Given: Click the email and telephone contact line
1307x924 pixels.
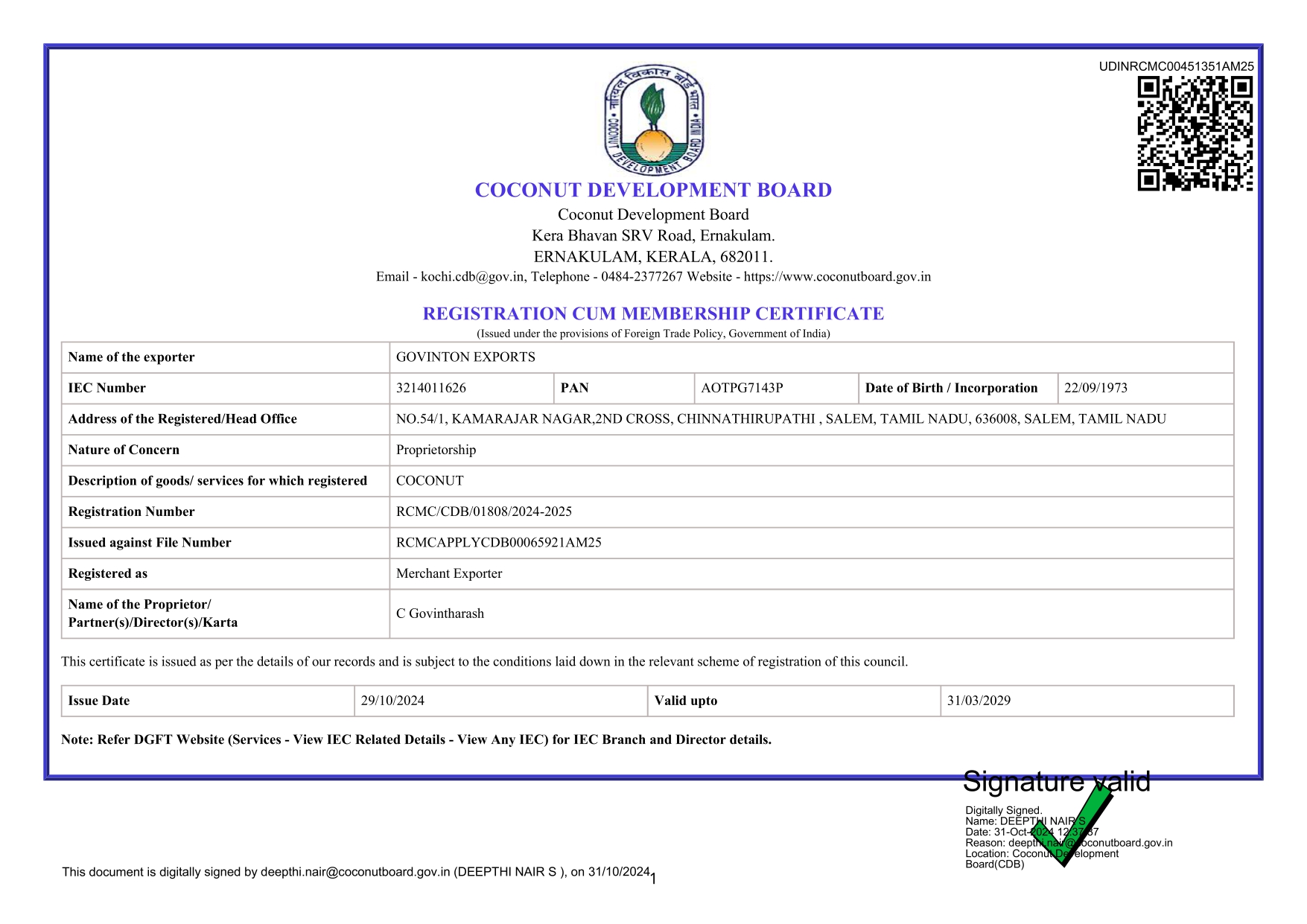Looking at the screenshot, I should click(653, 277).
